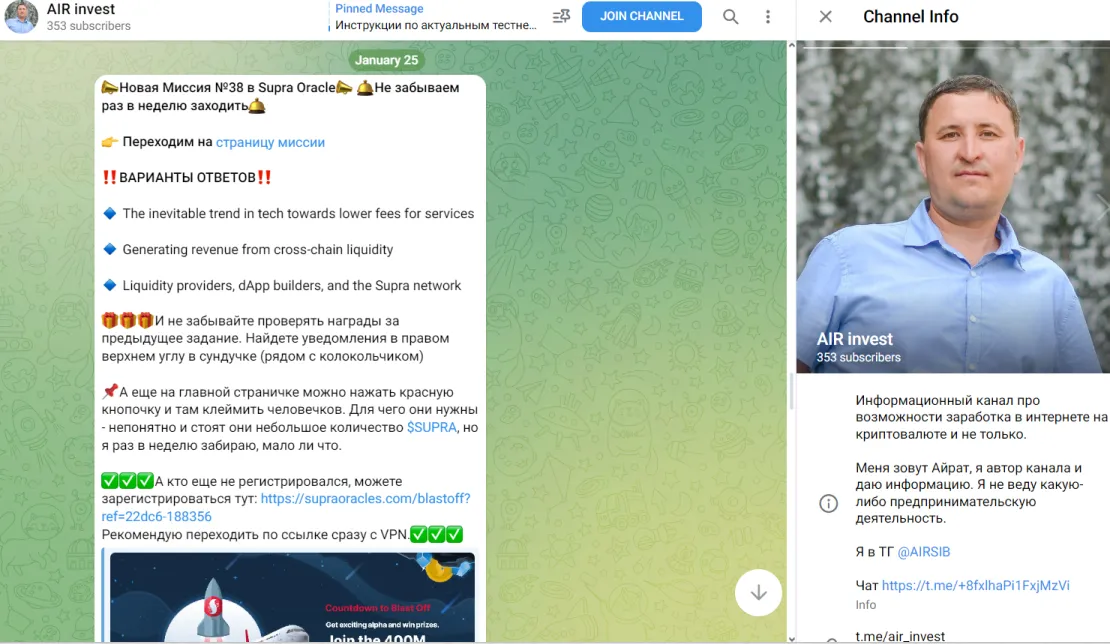Click the chat scrollbar up arrow
This screenshot has width=1110, height=644.
[791, 45]
